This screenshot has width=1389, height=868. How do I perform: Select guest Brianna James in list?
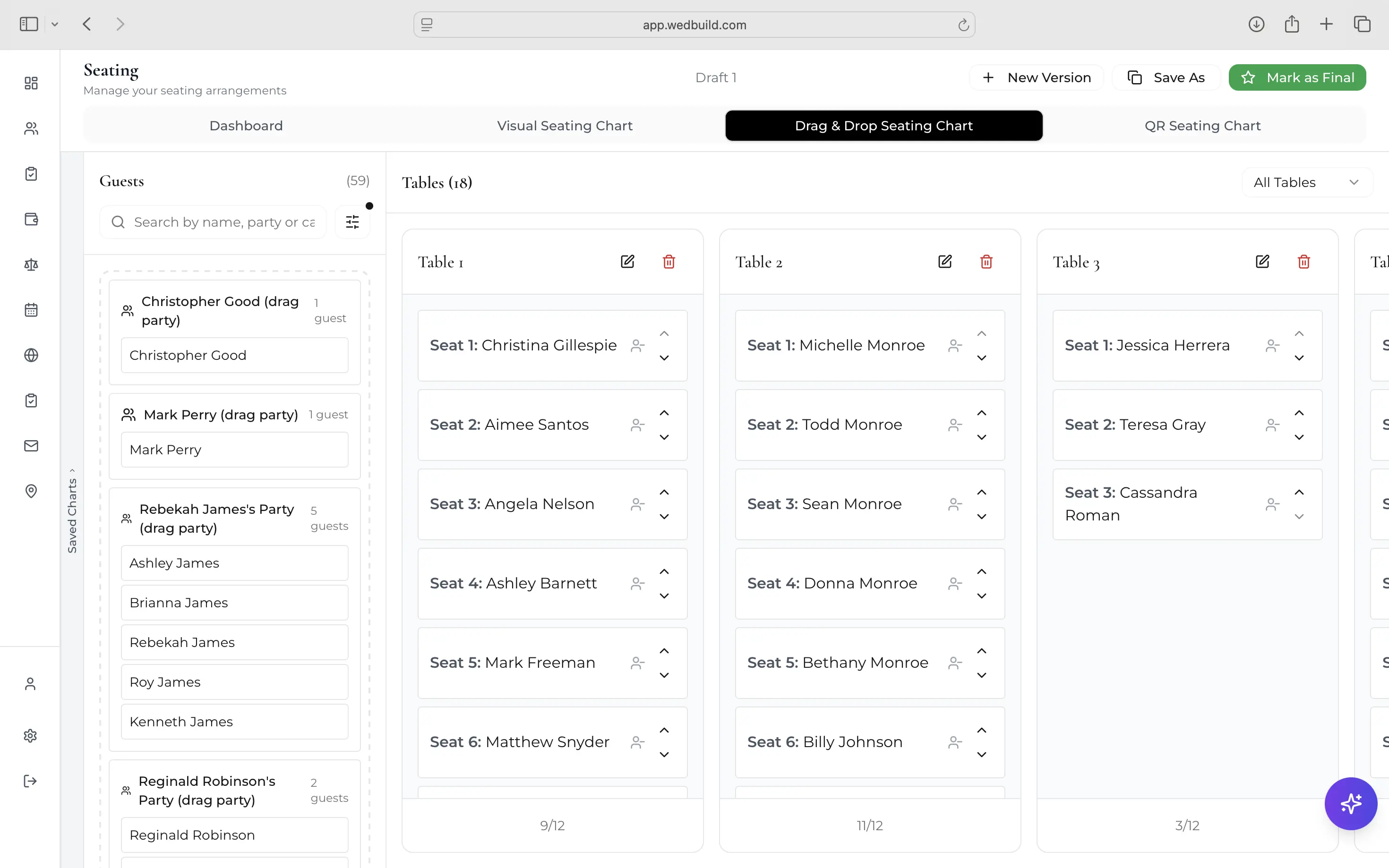tap(234, 603)
